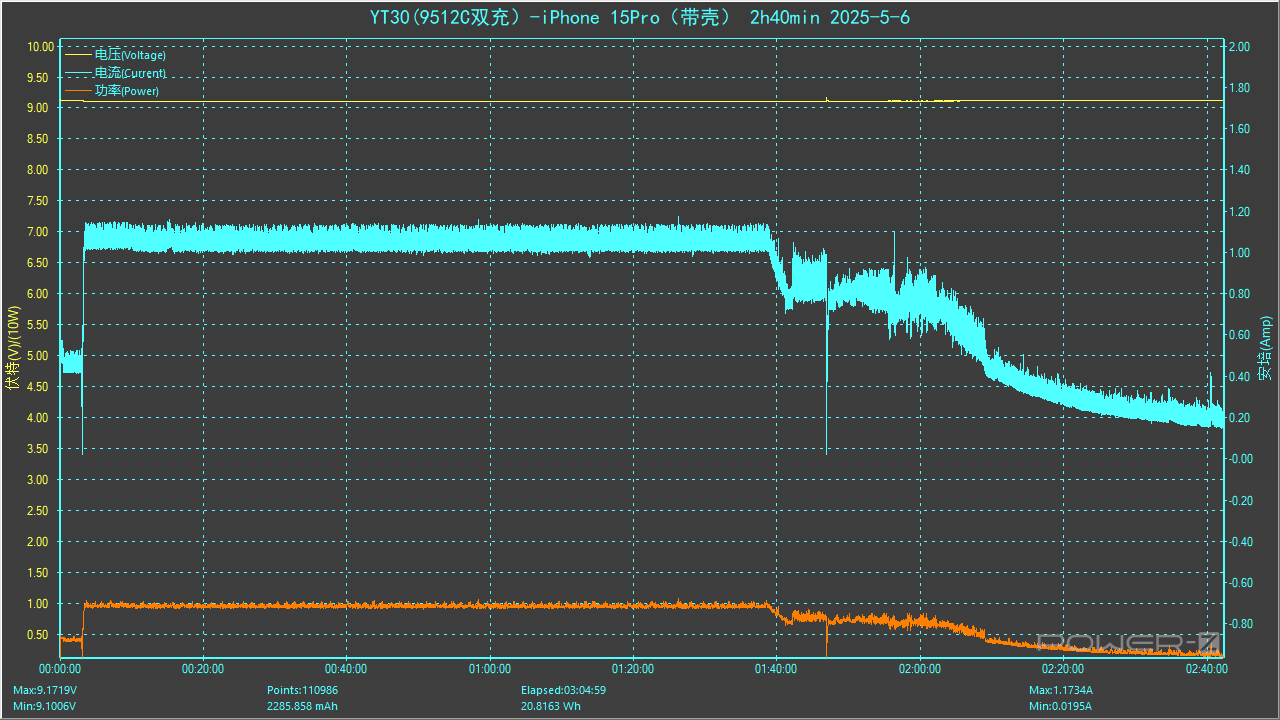The image size is (1280, 720).
Task: Click the 01:00:00 time axis marker
Action: 489,669
